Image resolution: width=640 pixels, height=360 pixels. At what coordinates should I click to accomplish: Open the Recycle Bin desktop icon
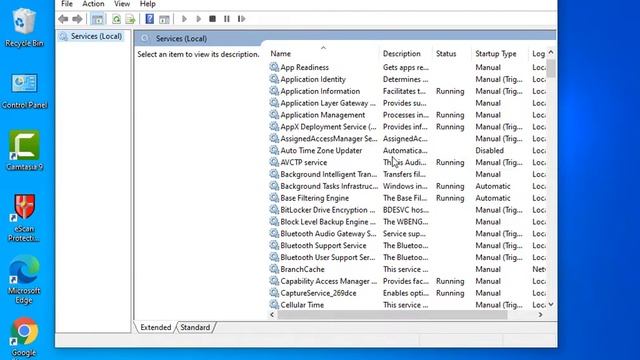pos(24,28)
